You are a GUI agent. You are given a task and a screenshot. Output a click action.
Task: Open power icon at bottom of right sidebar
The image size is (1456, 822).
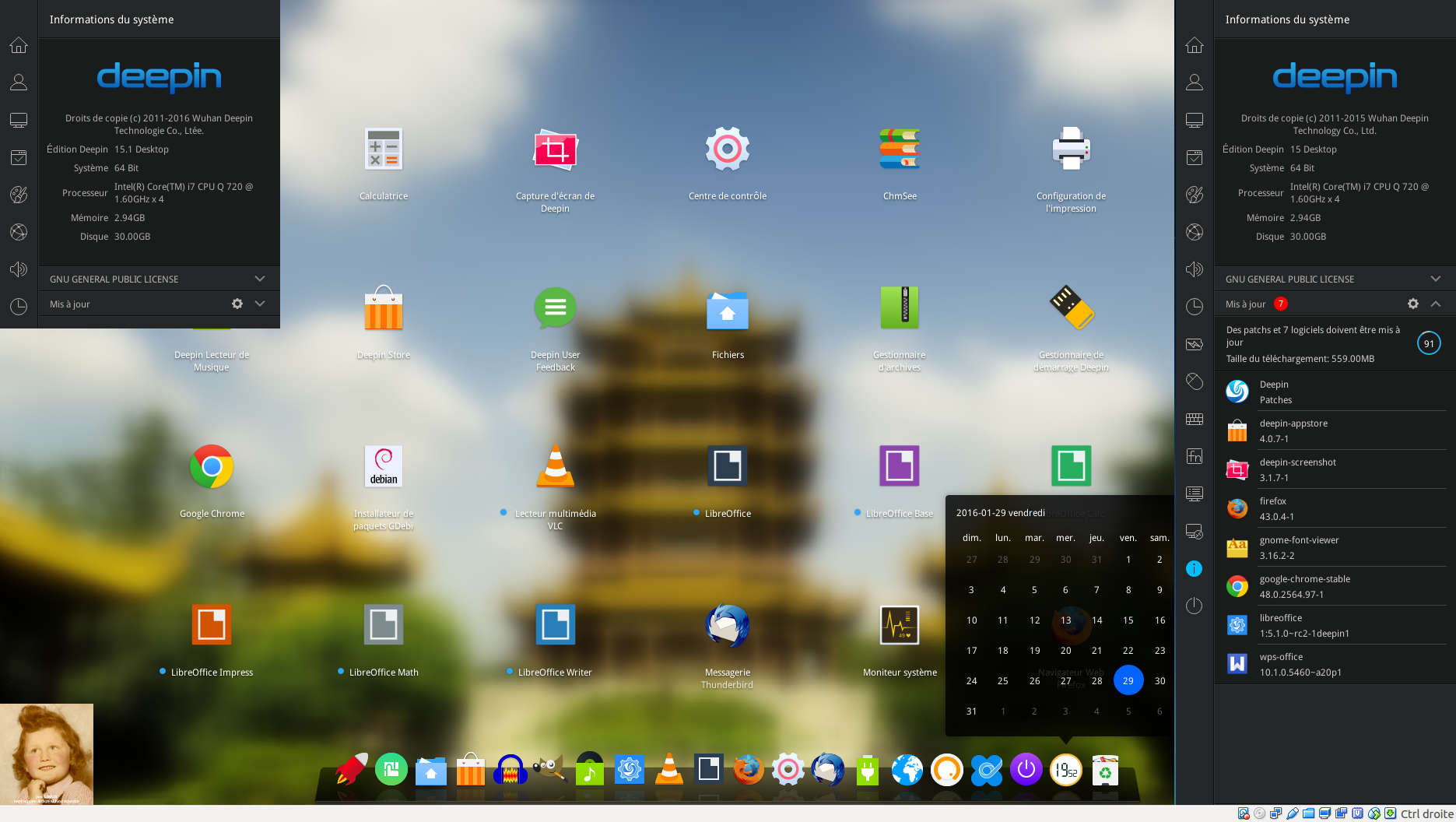[x=1194, y=606]
